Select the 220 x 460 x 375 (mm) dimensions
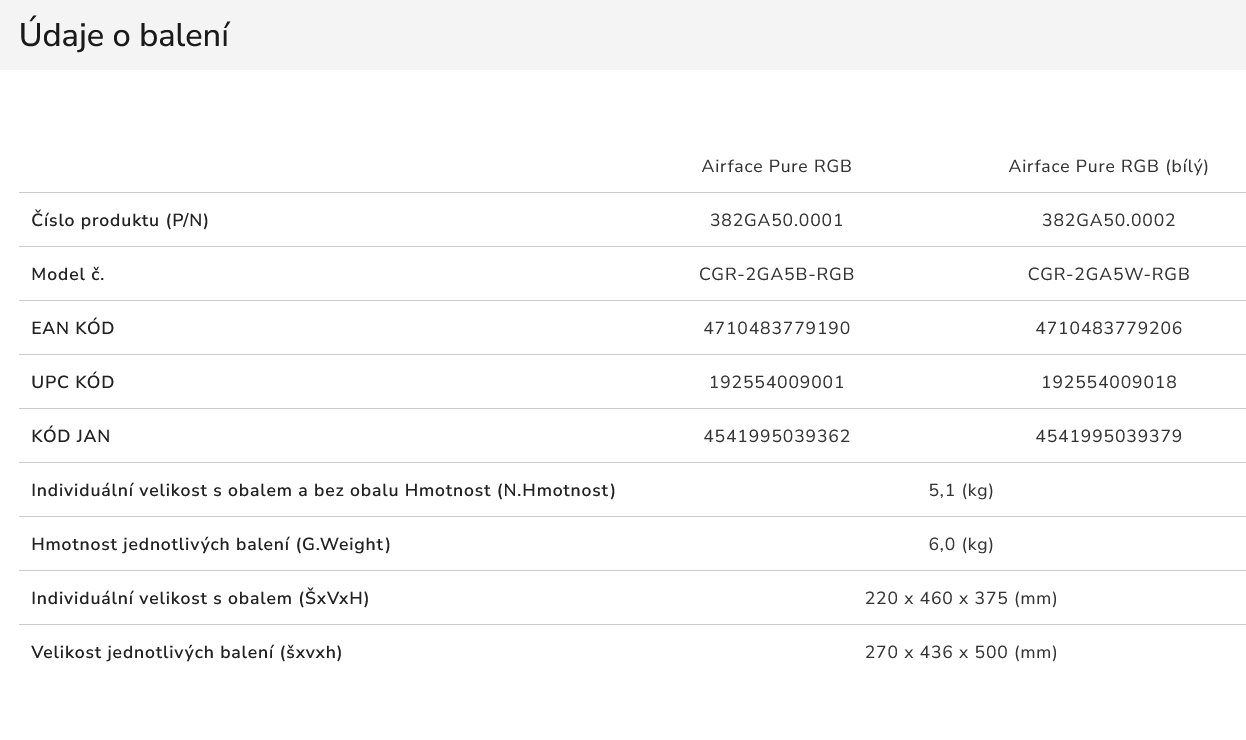 click(x=960, y=598)
